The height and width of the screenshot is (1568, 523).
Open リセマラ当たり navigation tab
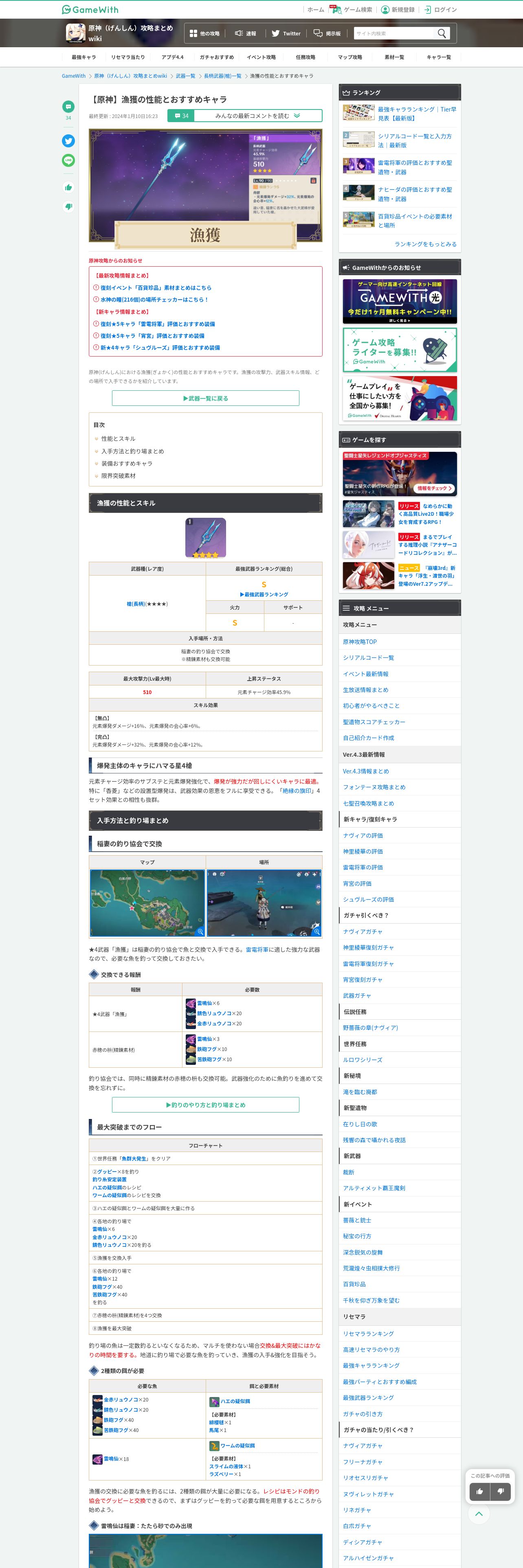128,57
